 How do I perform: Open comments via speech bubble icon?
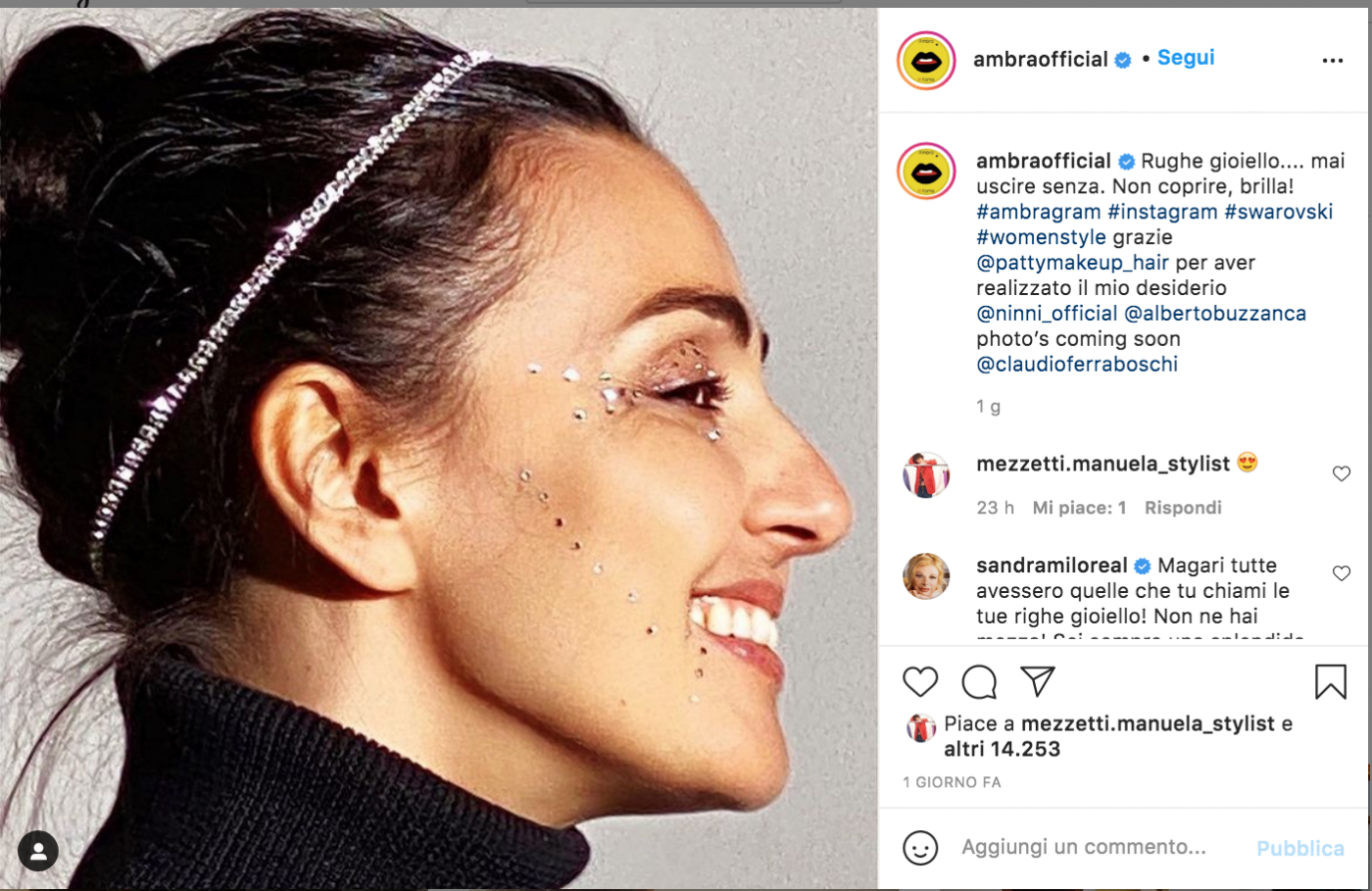[979, 681]
